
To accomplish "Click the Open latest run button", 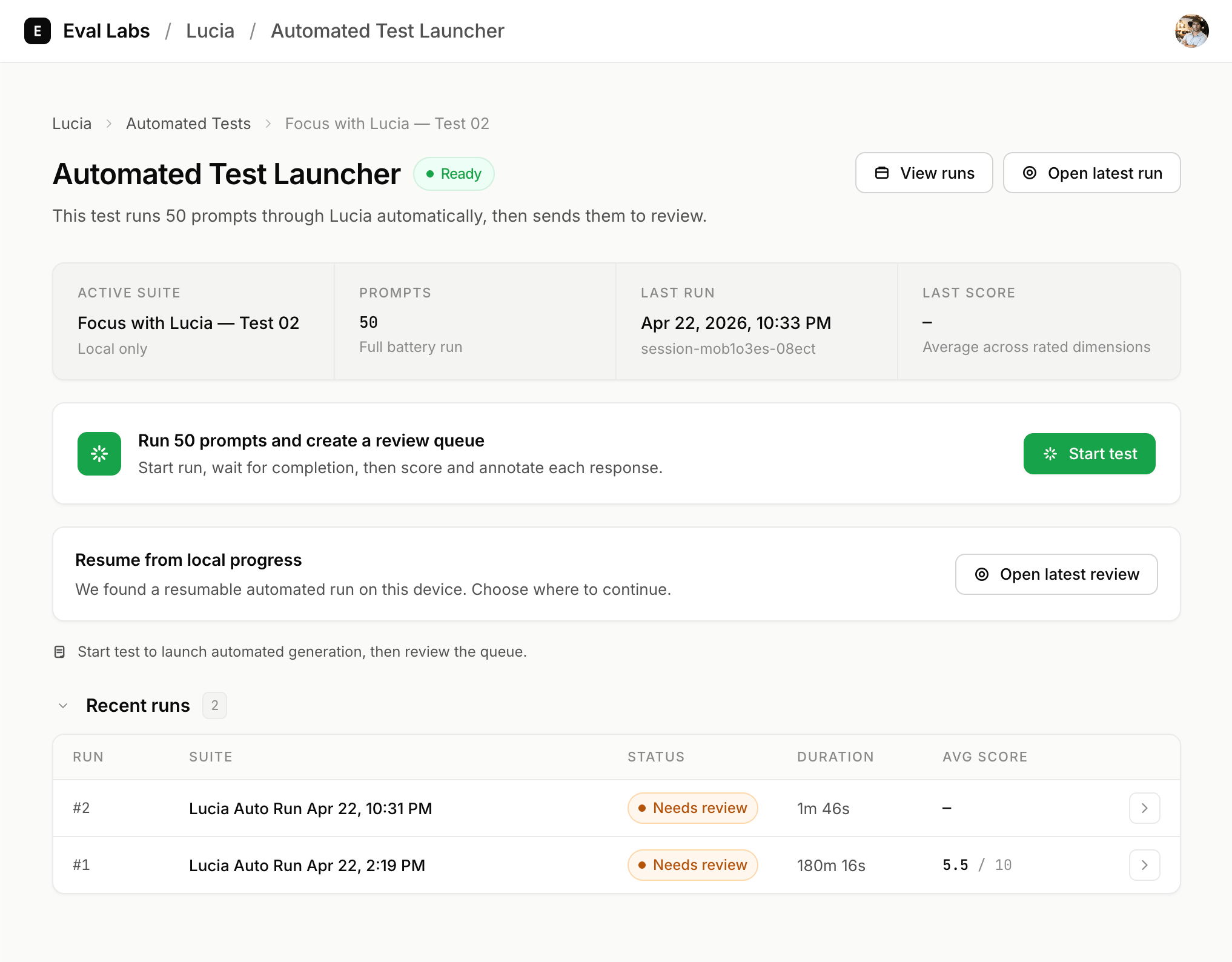I will point(1092,173).
